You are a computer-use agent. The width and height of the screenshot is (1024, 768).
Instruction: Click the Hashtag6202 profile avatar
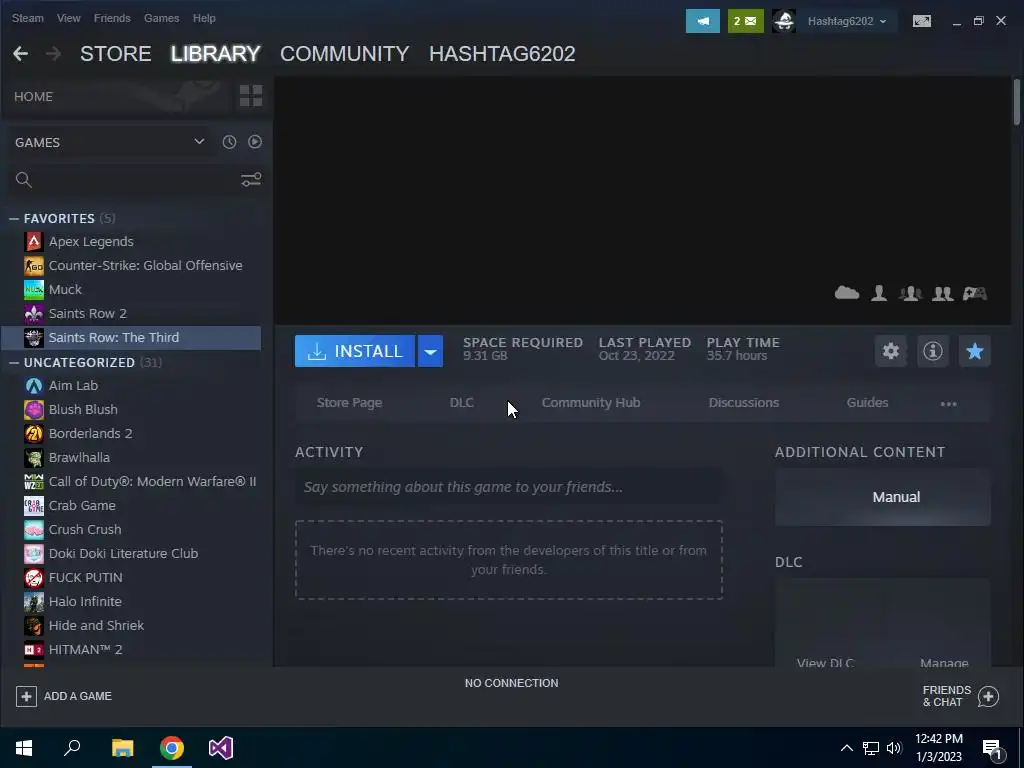tap(784, 21)
